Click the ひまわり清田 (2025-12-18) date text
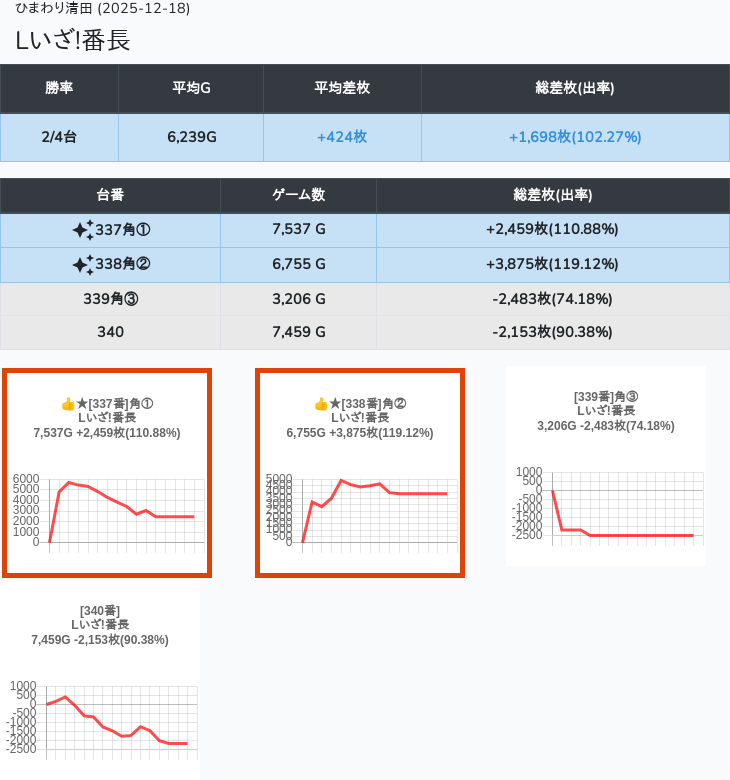Image resolution: width=730 pixels, height=780 pixels. (103, 9)
